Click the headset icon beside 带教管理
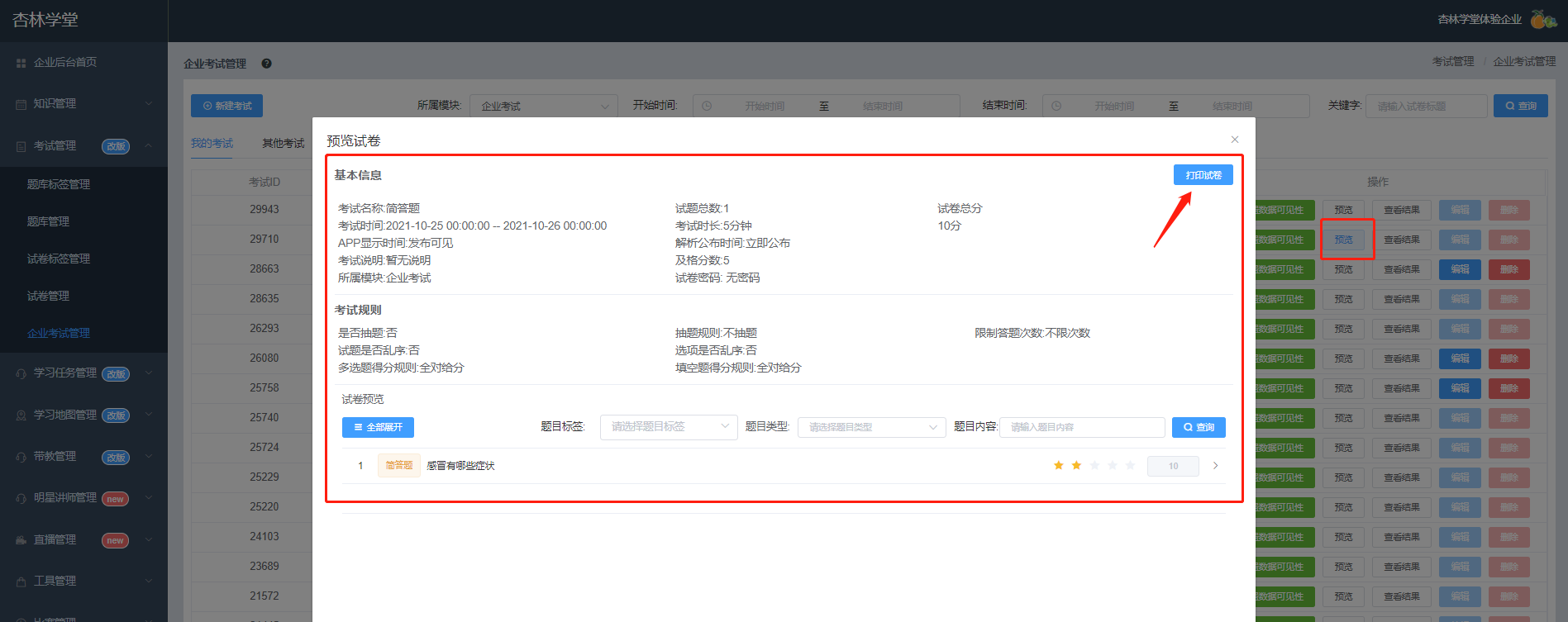Viewport: 1568px width, 622px height. 21,457
